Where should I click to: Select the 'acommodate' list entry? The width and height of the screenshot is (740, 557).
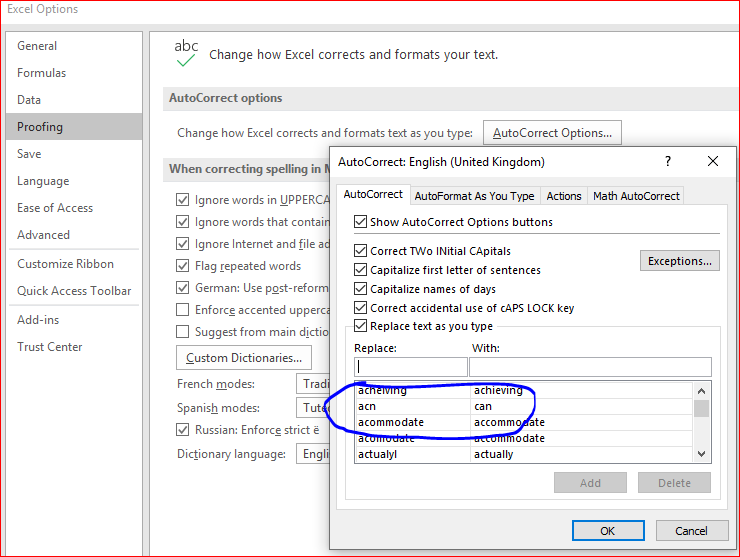point(523,422)
